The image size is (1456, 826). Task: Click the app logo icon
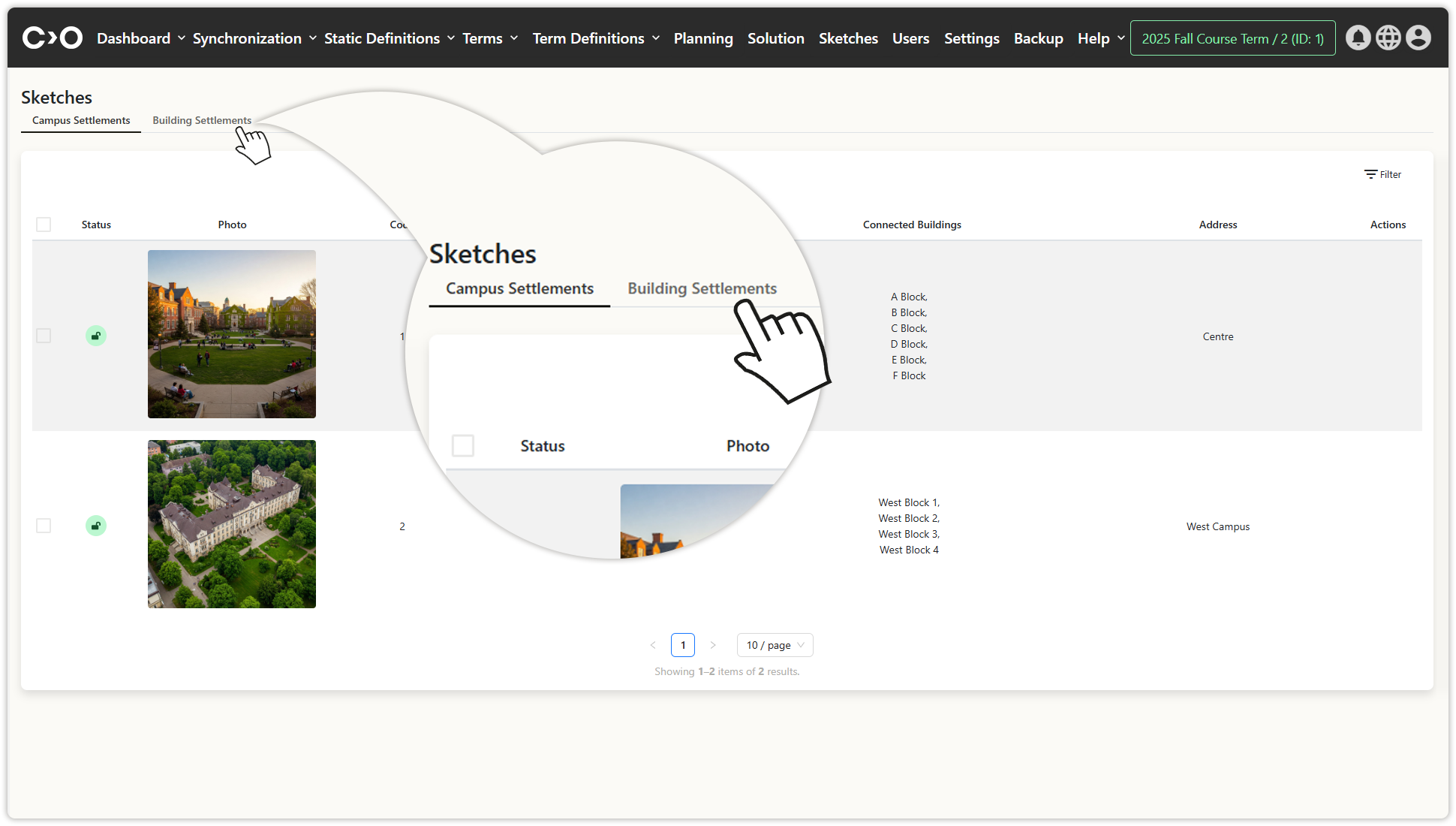coord(52,38)
